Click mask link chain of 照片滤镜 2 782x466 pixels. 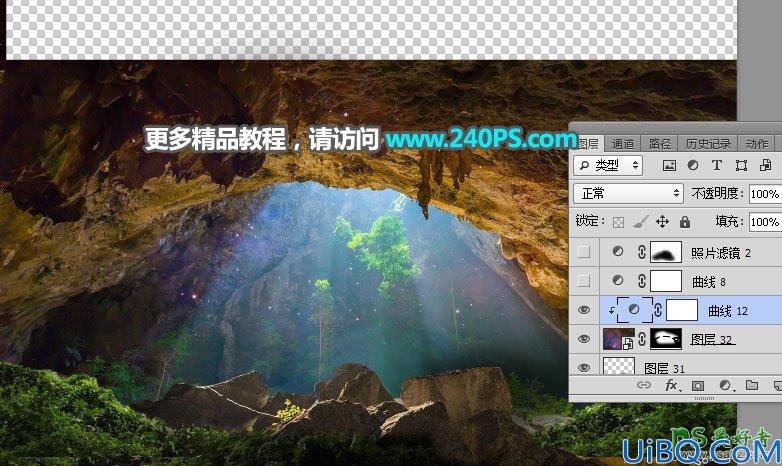pos(642,252)
